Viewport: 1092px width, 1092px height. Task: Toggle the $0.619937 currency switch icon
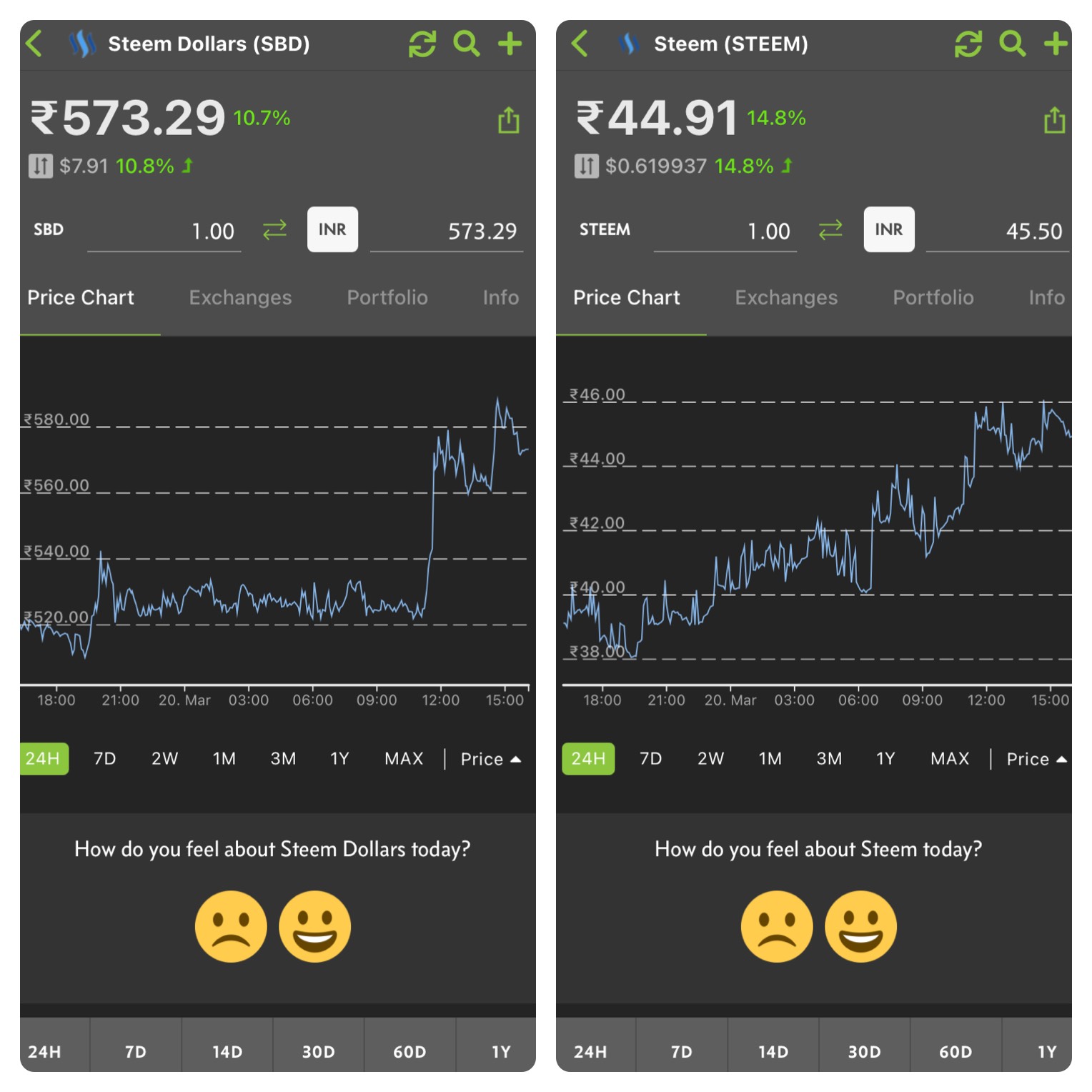587,167
